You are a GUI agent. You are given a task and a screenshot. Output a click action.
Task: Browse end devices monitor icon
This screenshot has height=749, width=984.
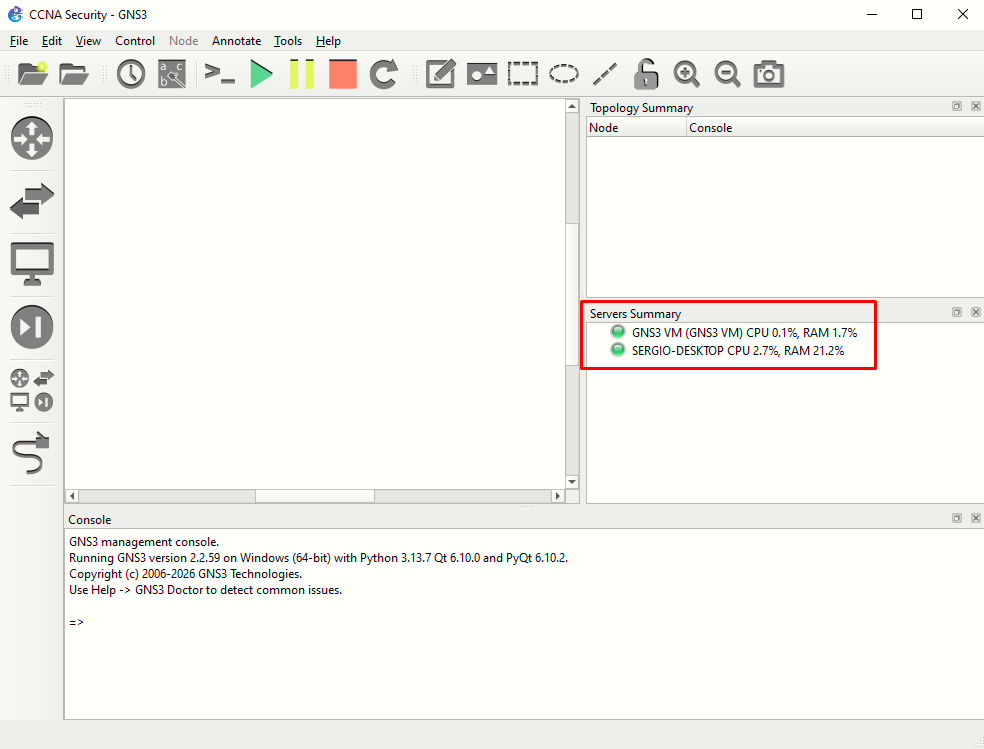(x=32, y=263)
